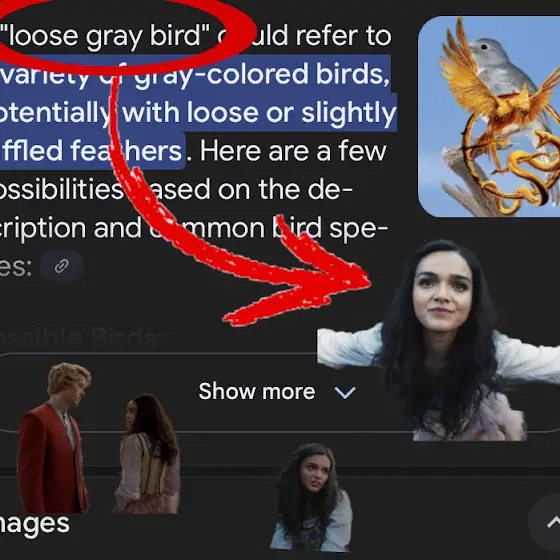Screen dimensions: 560x560
Task: Click the Show more text label
Action: point(257,391)
